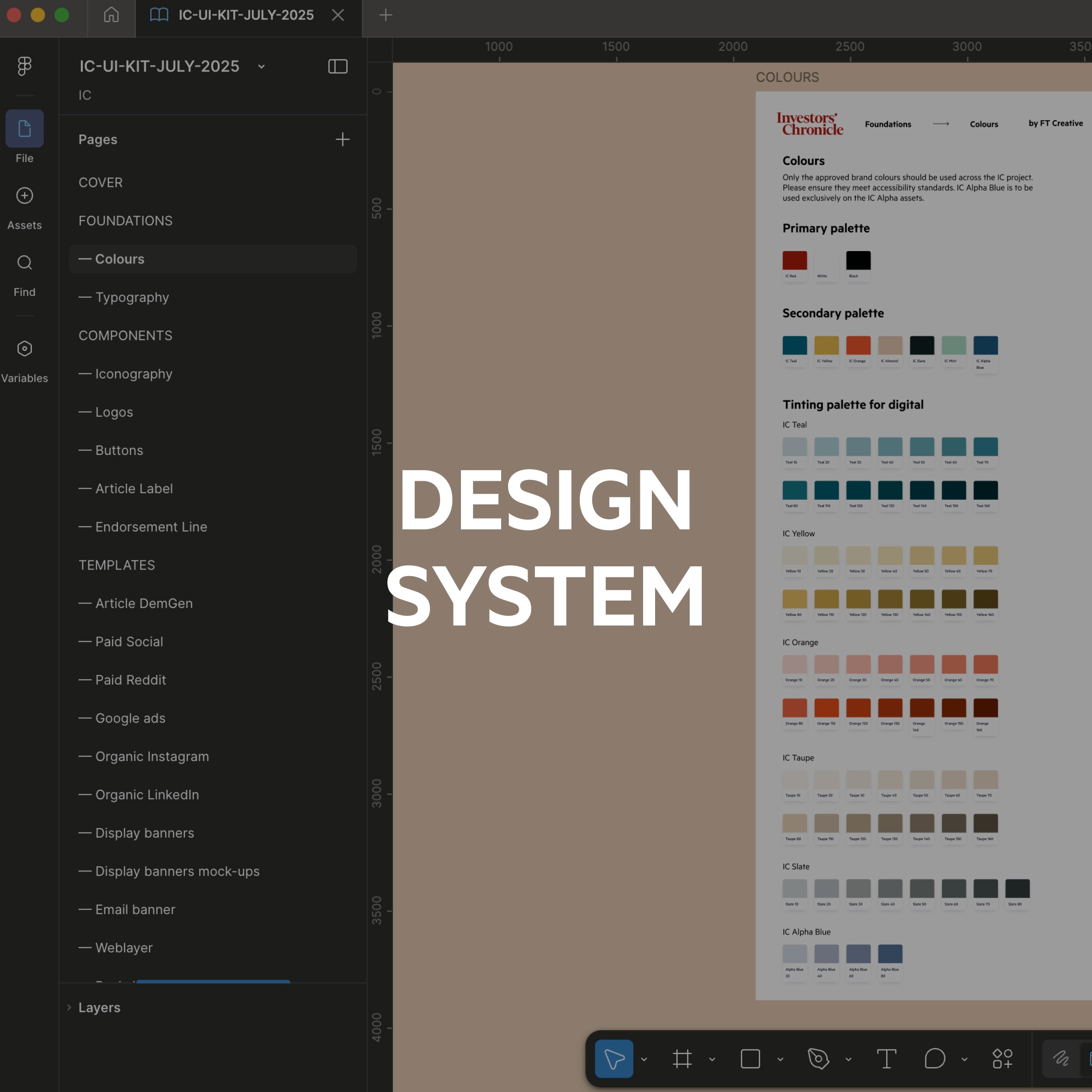Open the Frame tool options chevron
The height and width of the screenshot is (1092, 1092).
pyautogui.click(x=712, y=1059)
